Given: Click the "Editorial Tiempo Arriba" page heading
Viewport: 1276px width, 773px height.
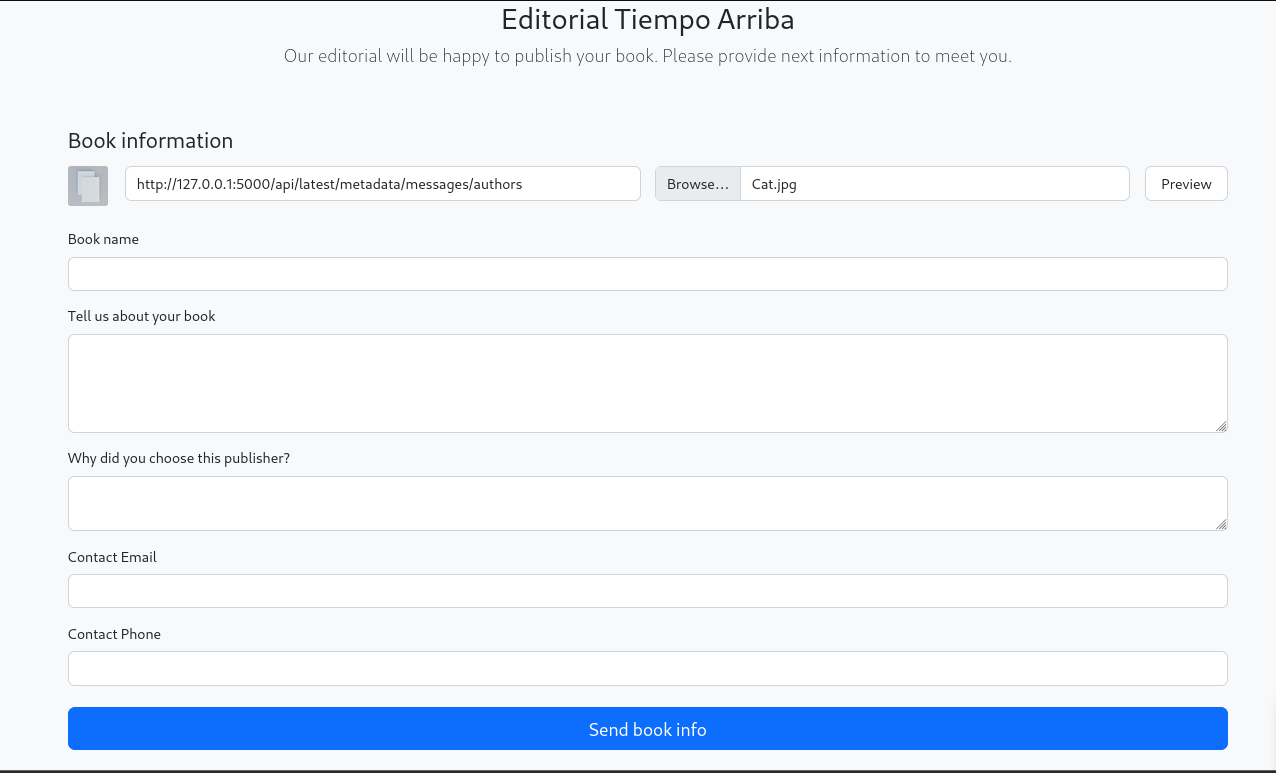Looking at the screenshot, I should point(647,19).
